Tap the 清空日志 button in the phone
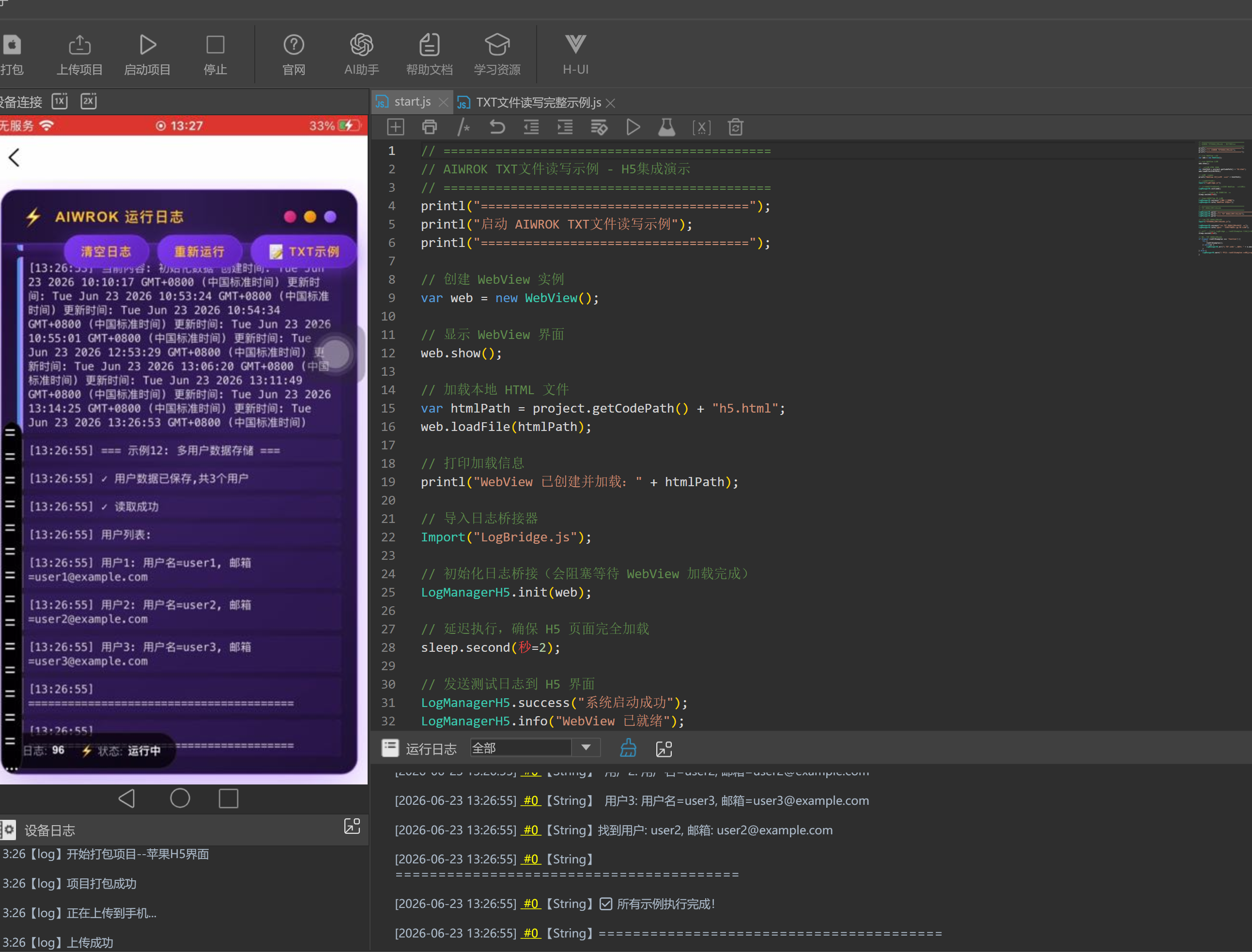The image size is (1252, 952). coord(106,251)
